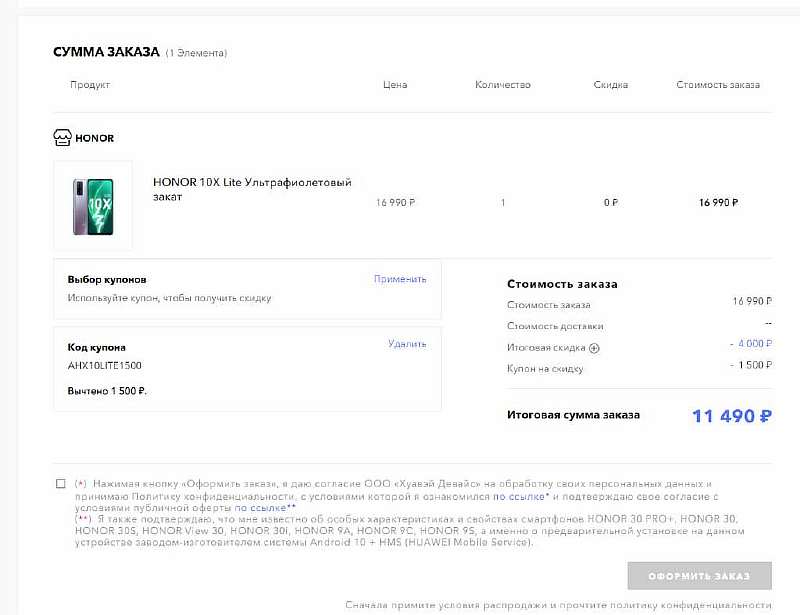Click the HONOR store icon
Viewport: 800px width, 615px height.
point(62,138)
